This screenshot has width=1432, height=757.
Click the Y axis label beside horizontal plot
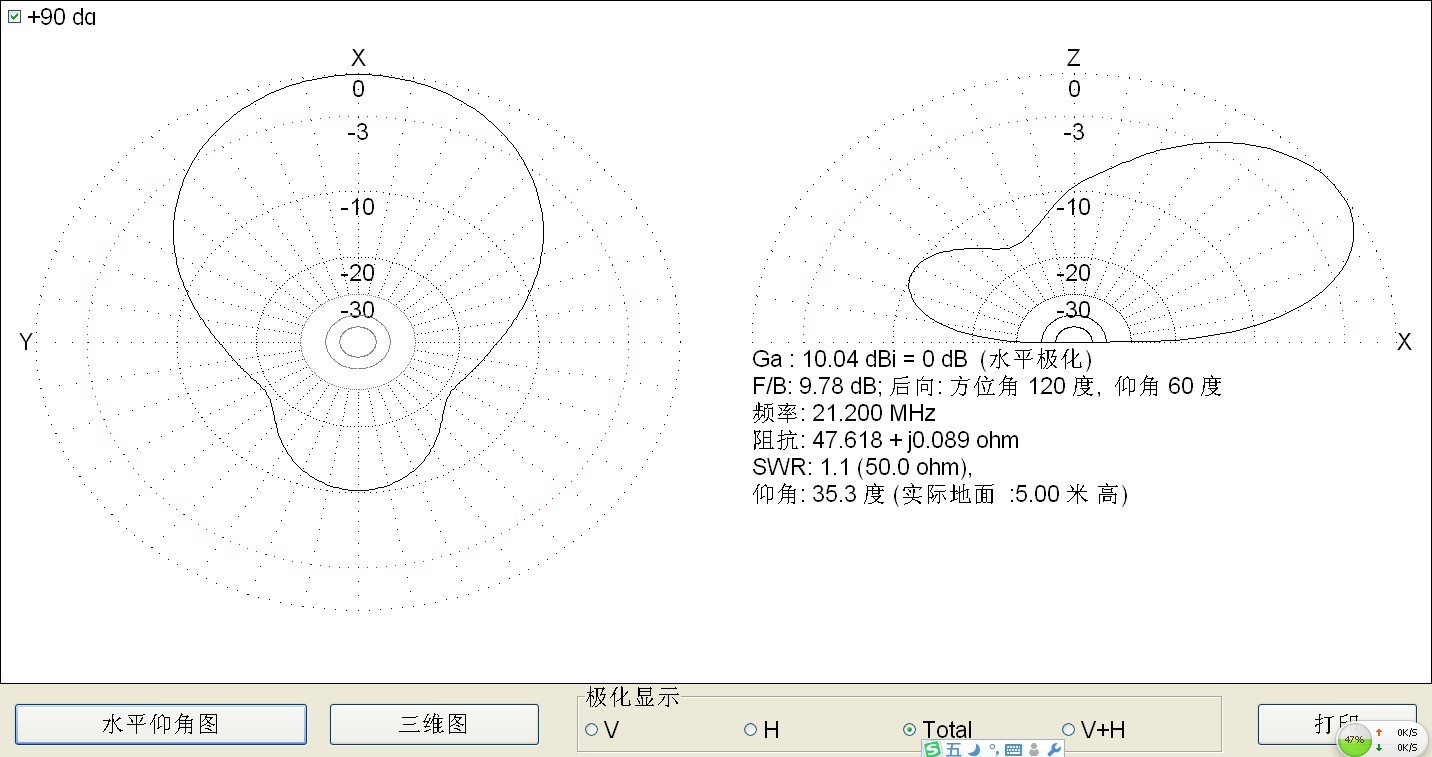[x=26, y=343]
